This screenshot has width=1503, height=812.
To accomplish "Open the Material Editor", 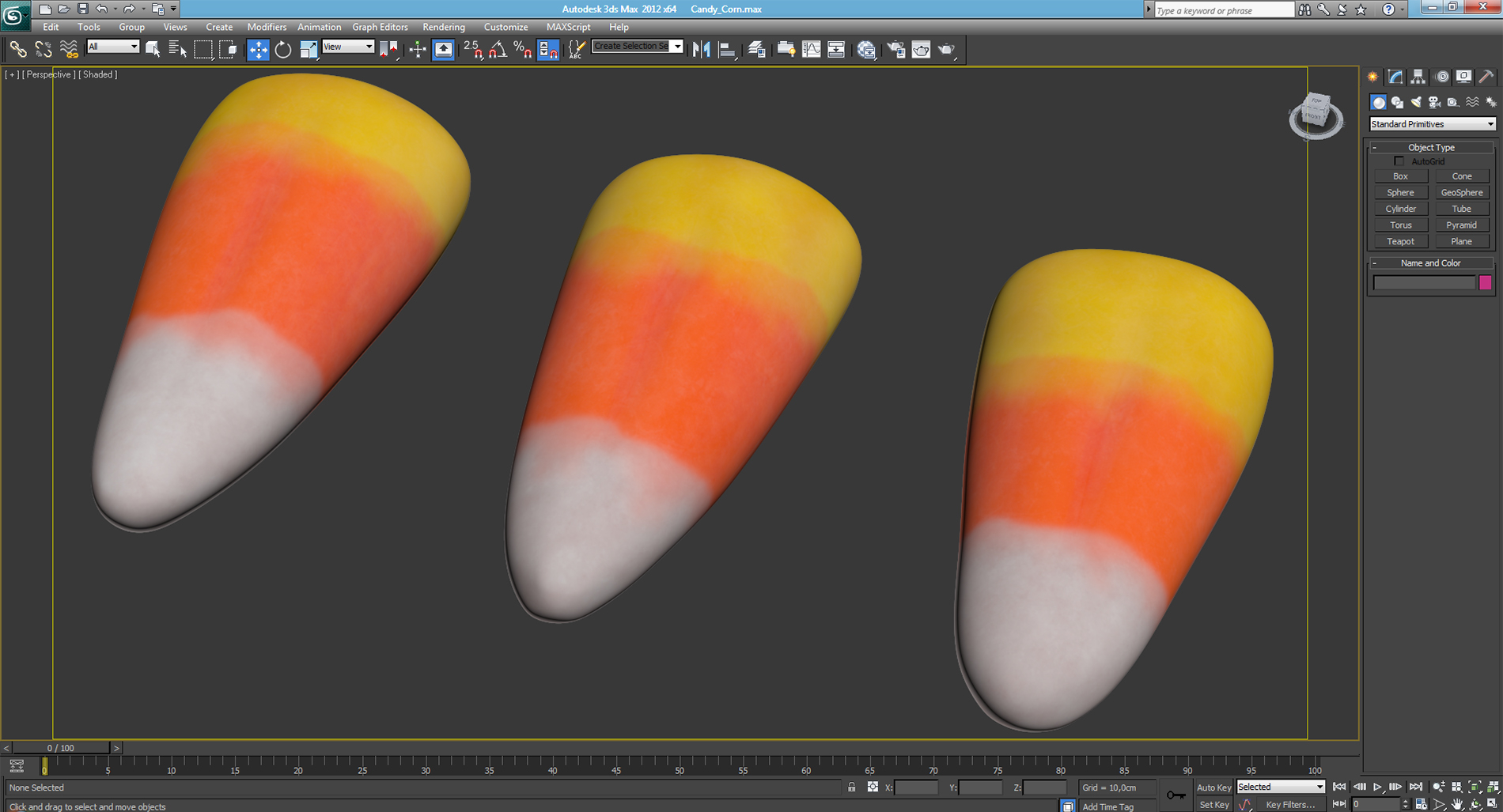I will click(866, 49).
